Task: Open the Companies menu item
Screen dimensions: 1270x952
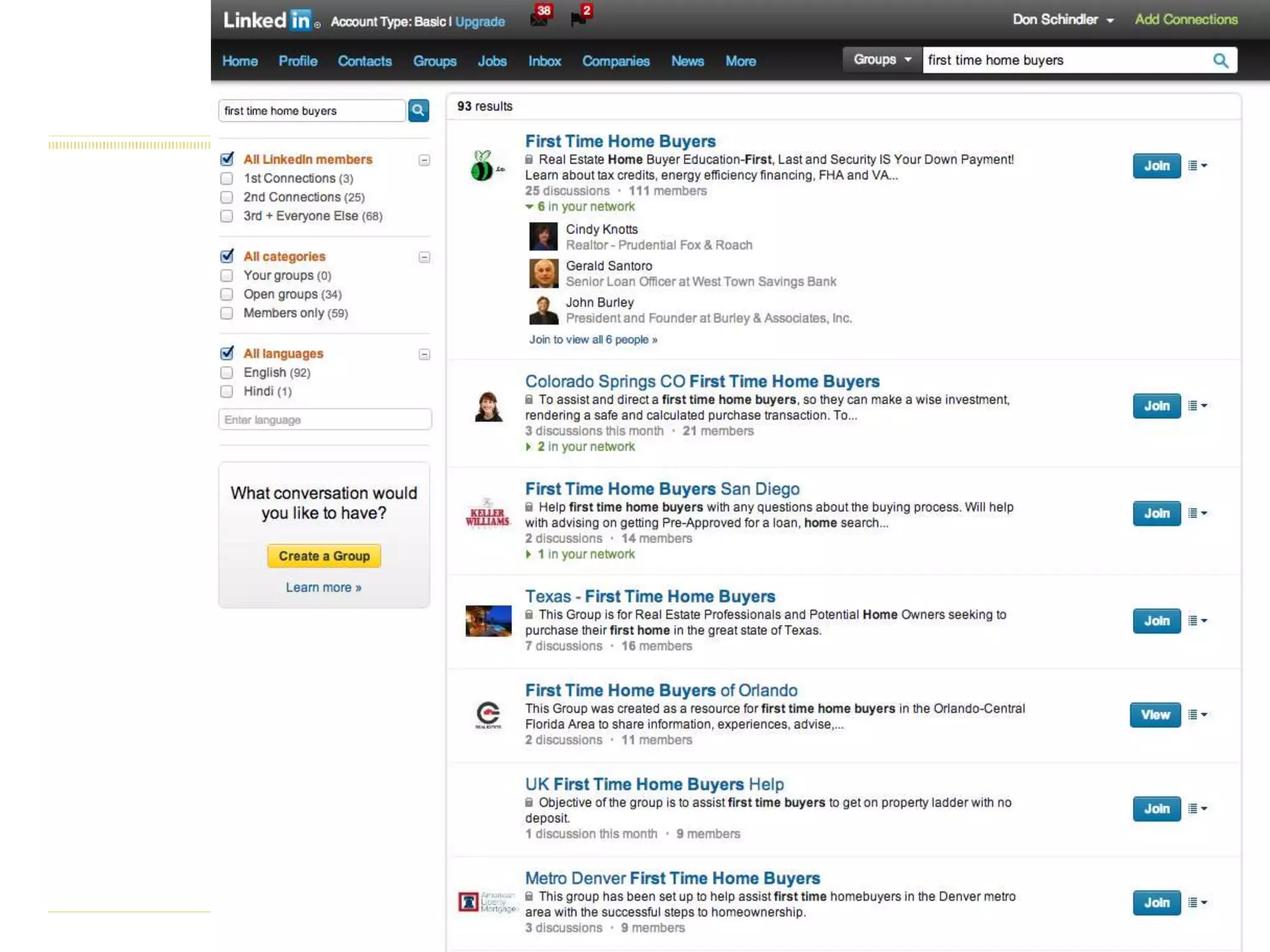Action: (615, 61)
